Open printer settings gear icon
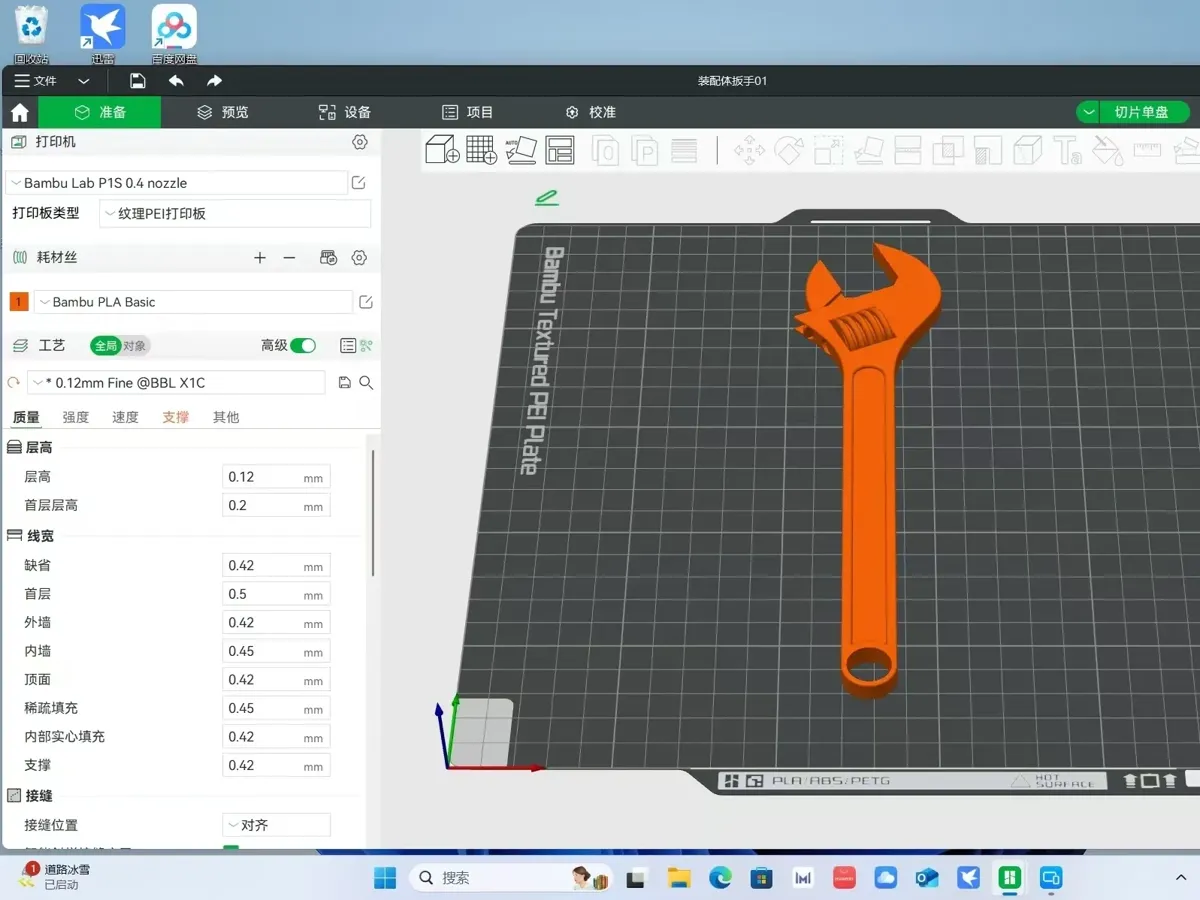Screen dimensions: 1200x900 pyautogui.click(x=360, y=142)
